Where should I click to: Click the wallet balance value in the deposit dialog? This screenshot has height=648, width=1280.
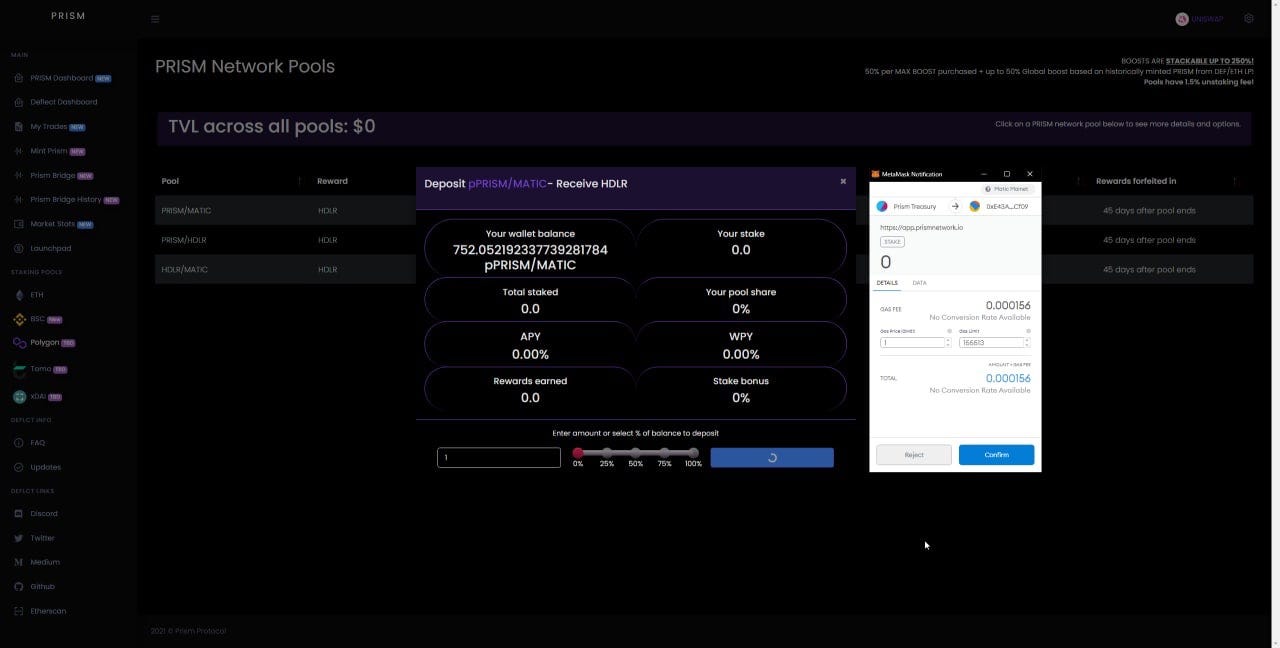pyautogui.click(x=530, y=257)
